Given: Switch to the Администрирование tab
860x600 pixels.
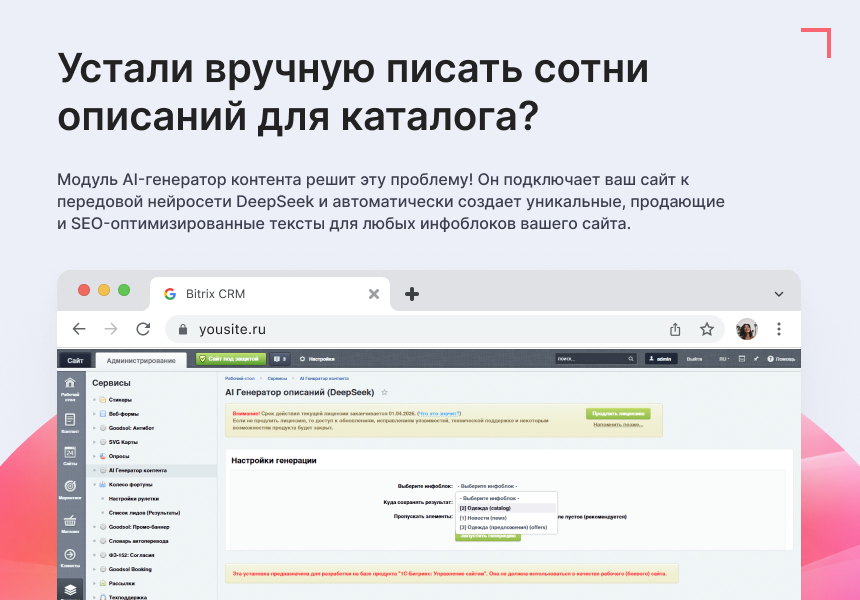Looking at the screenshot, I should click(141, 360).
